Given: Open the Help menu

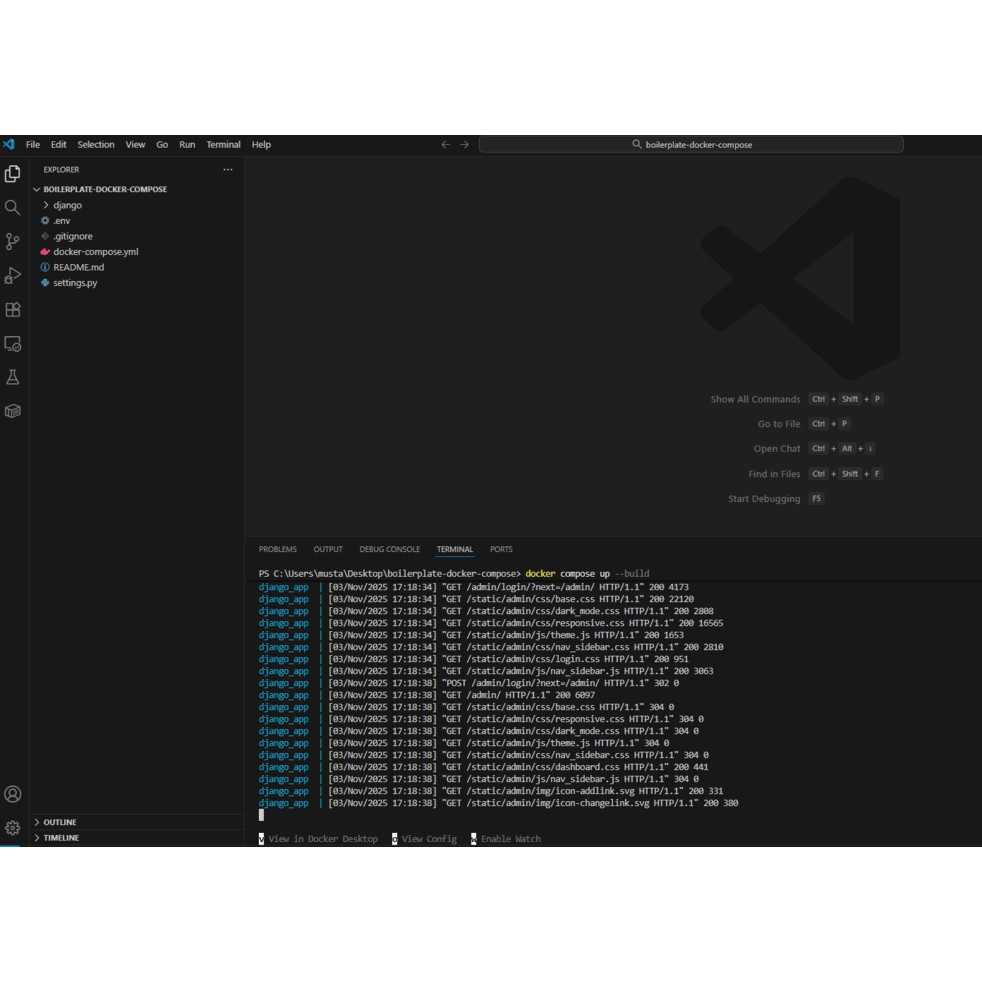Looking at the screenshot, I should 261,145.
